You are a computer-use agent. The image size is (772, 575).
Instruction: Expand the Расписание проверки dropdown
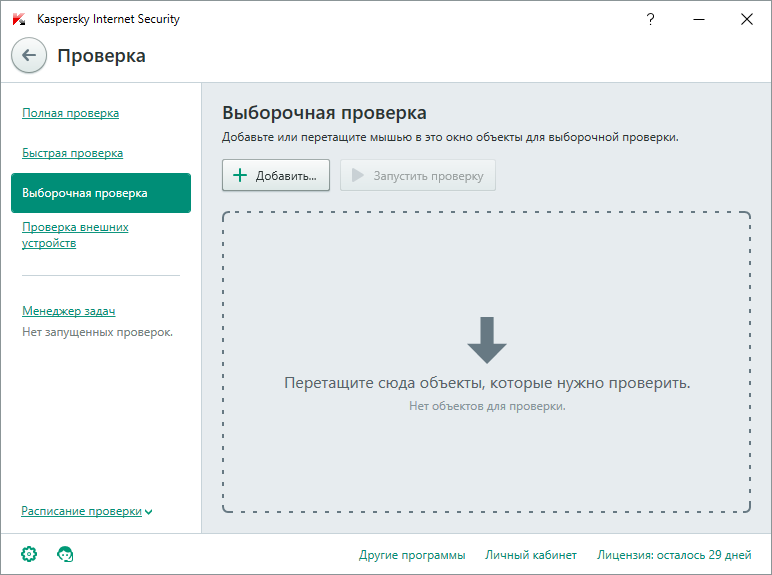click(87, 511)
